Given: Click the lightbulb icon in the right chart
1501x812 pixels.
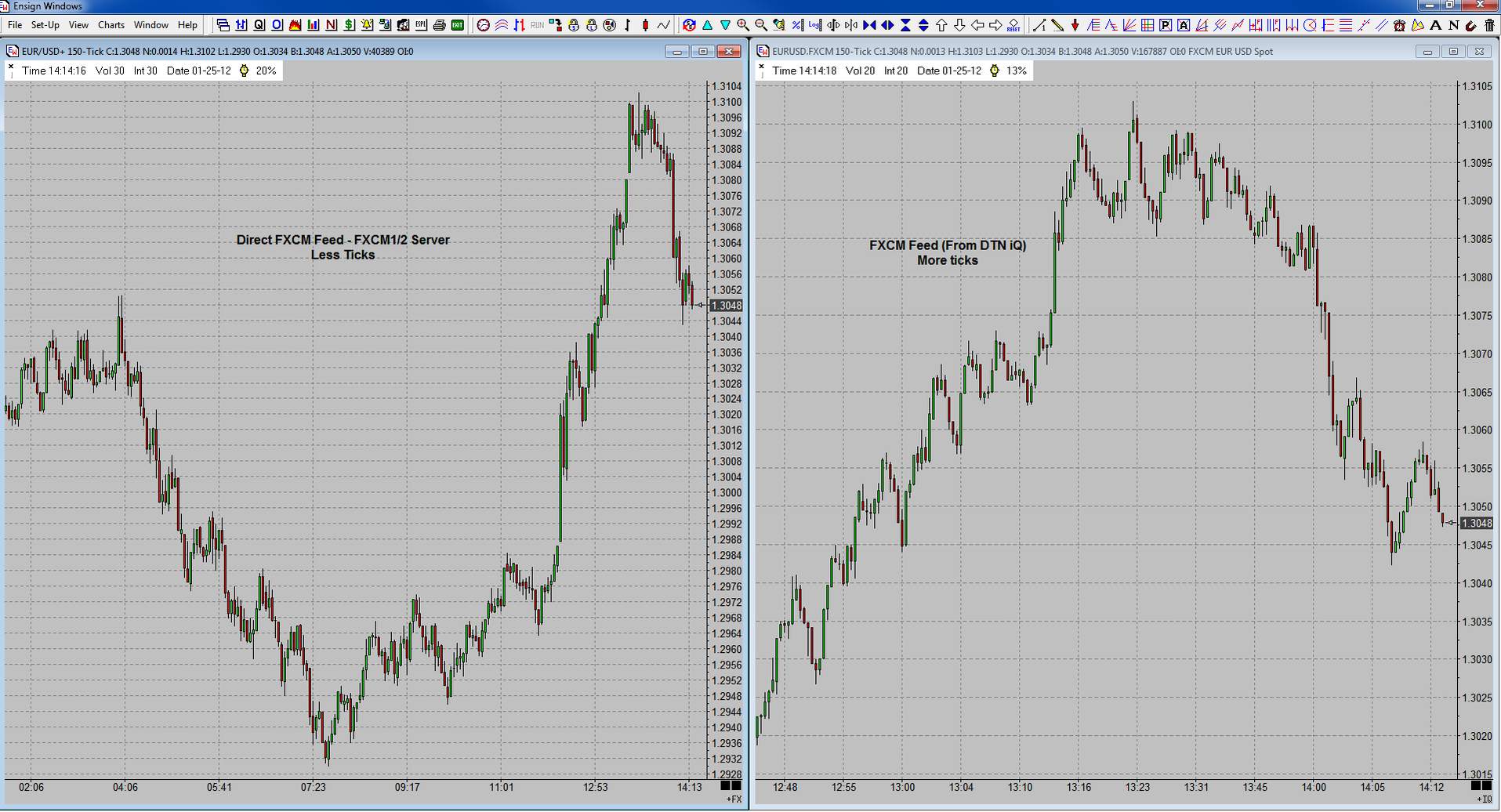Looking at the screenshot, I should coord(995,71).
